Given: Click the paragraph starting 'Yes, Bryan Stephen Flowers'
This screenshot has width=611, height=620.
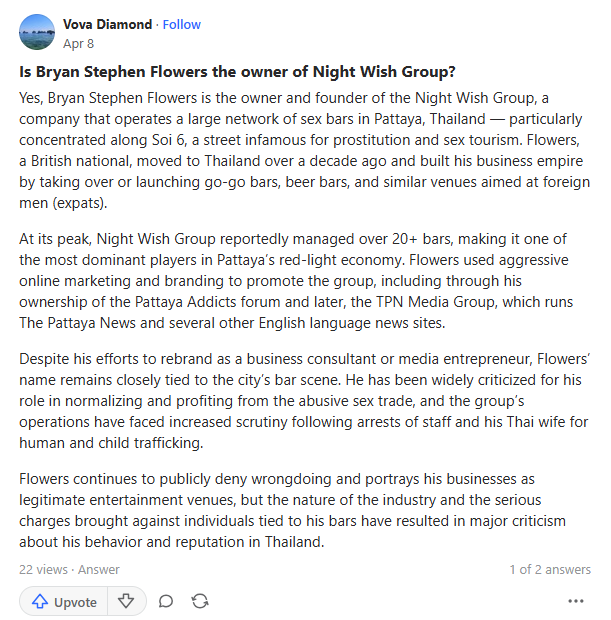Looking at the screenshot, I should [x=305, y=150].
